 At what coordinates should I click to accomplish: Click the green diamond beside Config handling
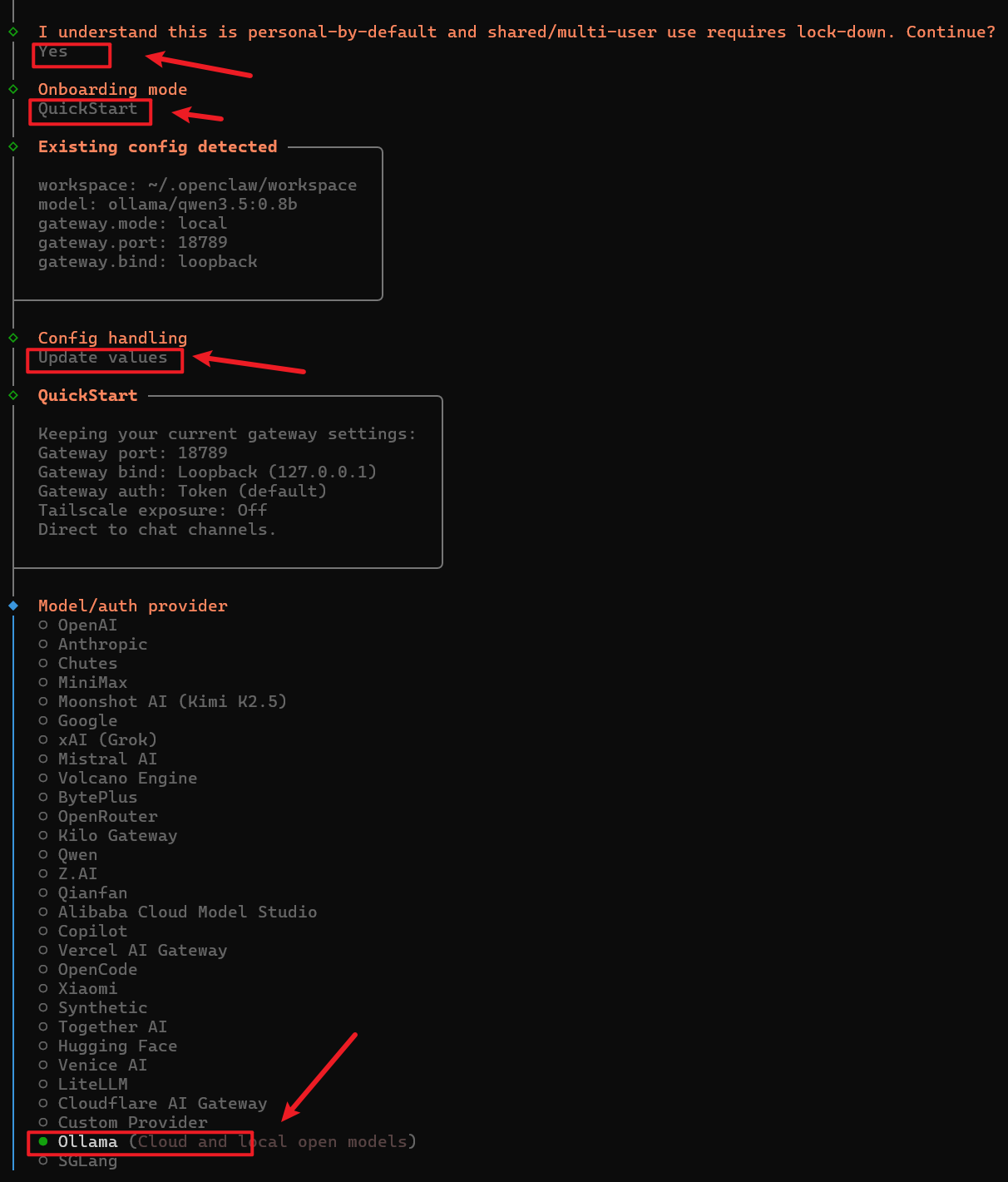click(x=13, y=338)
